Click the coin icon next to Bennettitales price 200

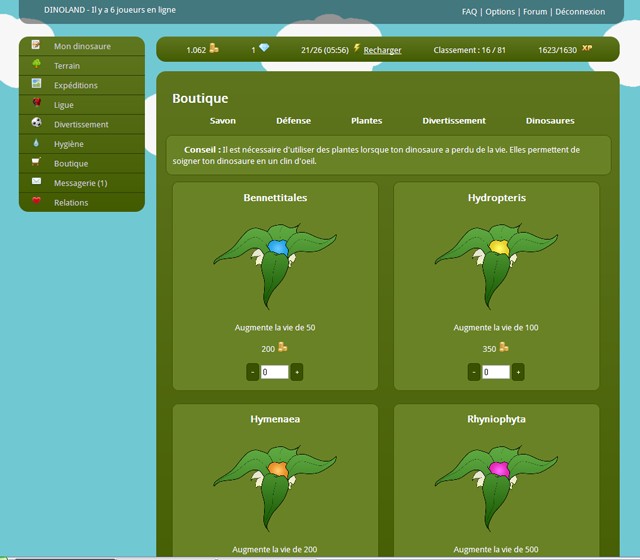tap(282, 347)
